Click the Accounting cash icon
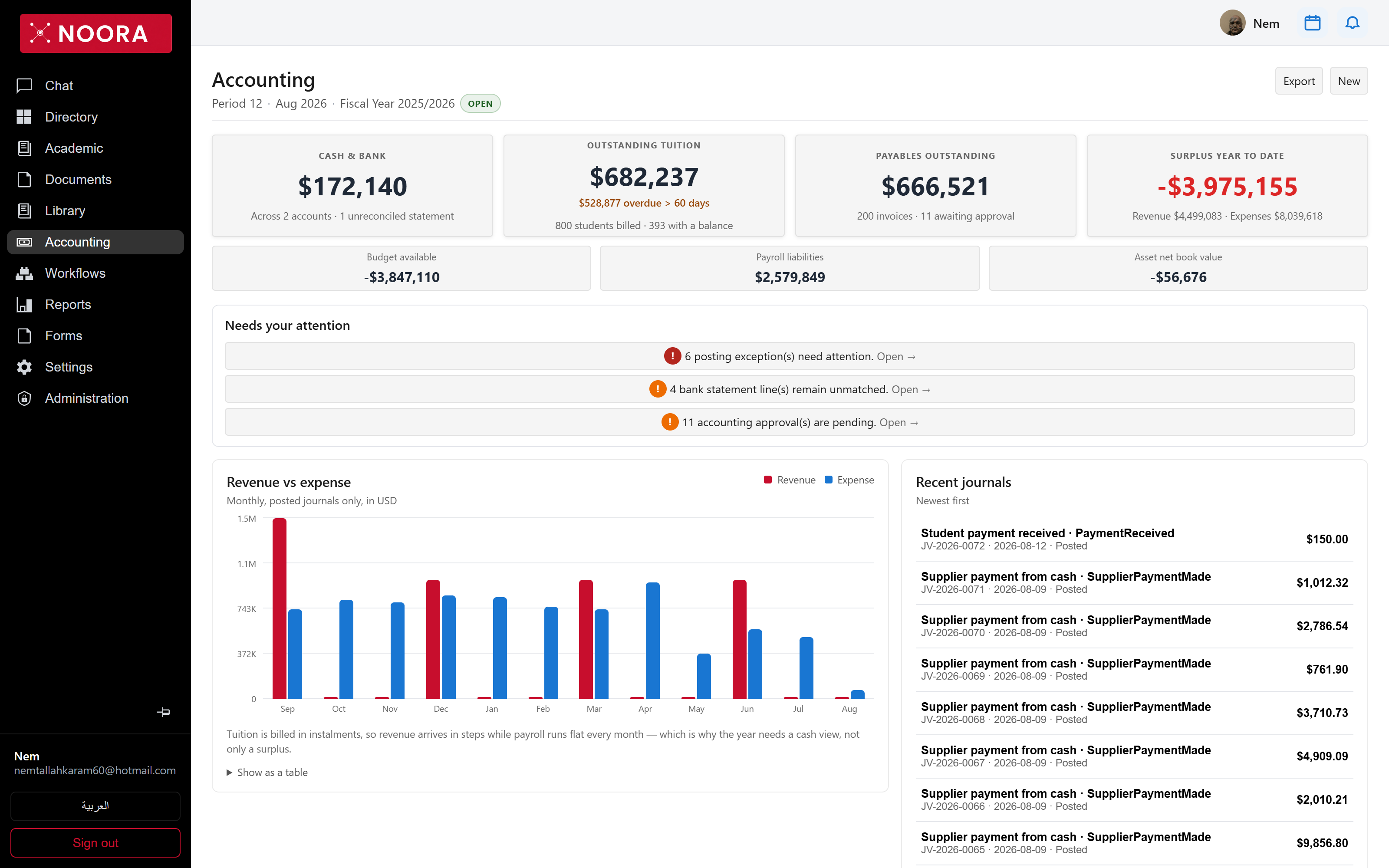This screenshot has height=868, width=1389. [x=24, y=242]
